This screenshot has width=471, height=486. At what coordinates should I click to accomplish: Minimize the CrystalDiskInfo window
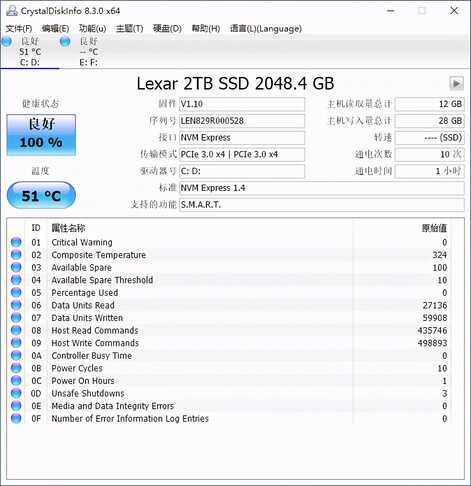tap(391, 11)
